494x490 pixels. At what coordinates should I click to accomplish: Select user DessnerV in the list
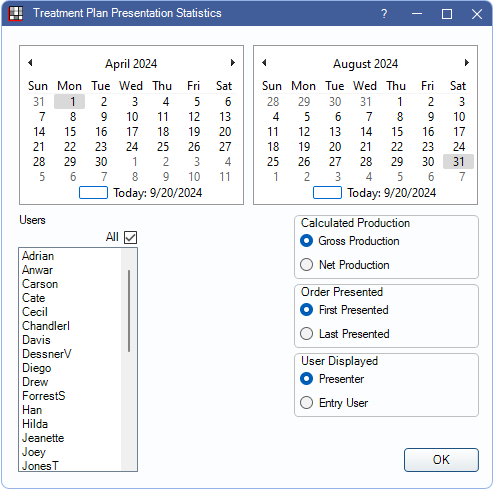(47, 354)
